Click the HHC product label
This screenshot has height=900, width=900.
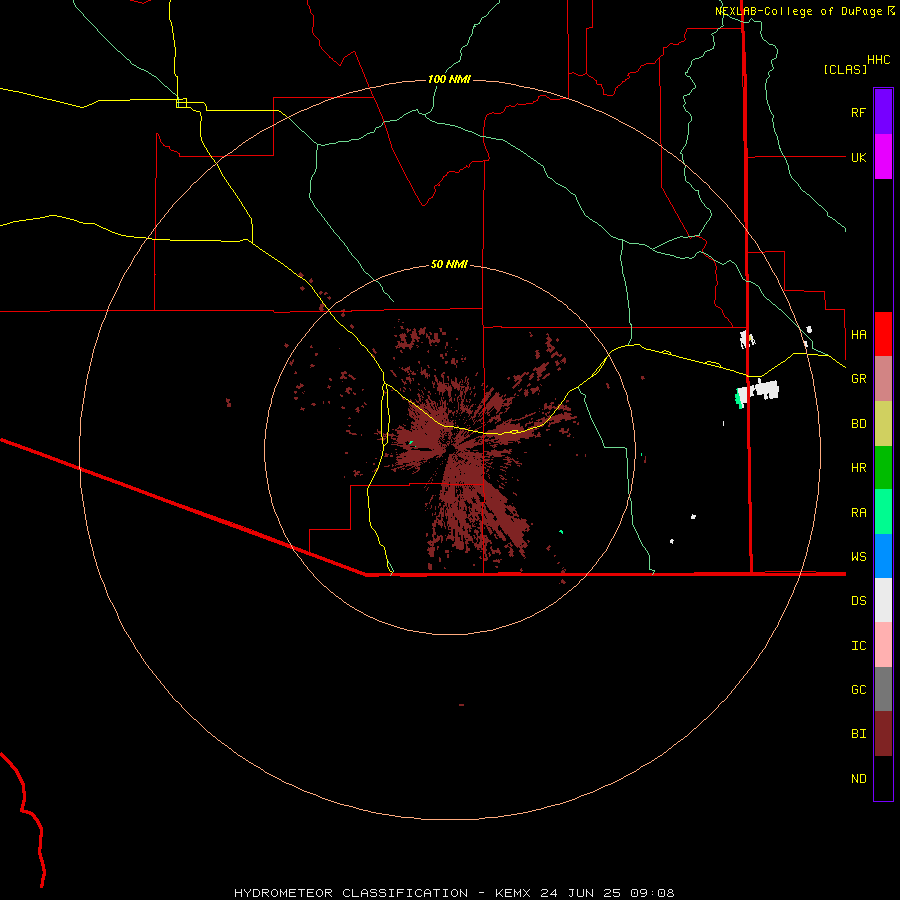[878, 60]
